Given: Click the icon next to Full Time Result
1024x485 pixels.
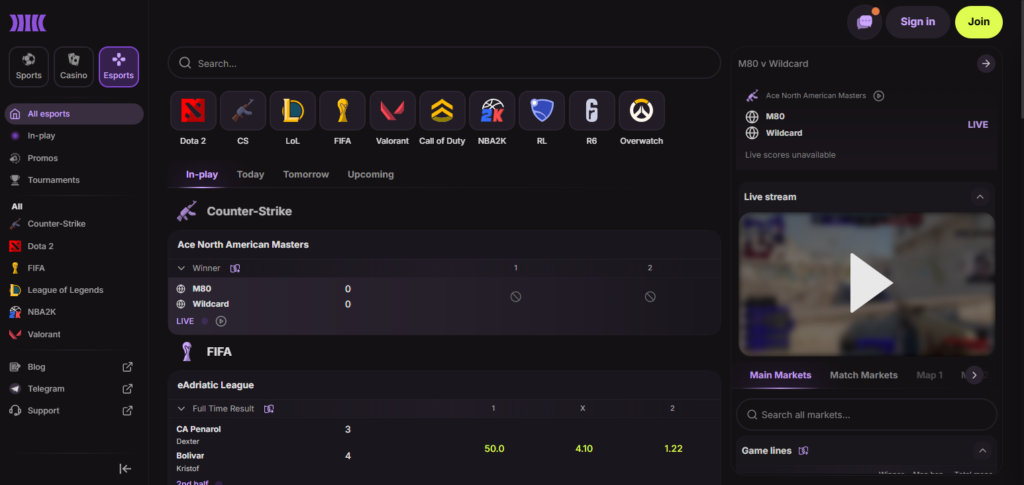Looking at the screenshot, I should tap(269, 409).
